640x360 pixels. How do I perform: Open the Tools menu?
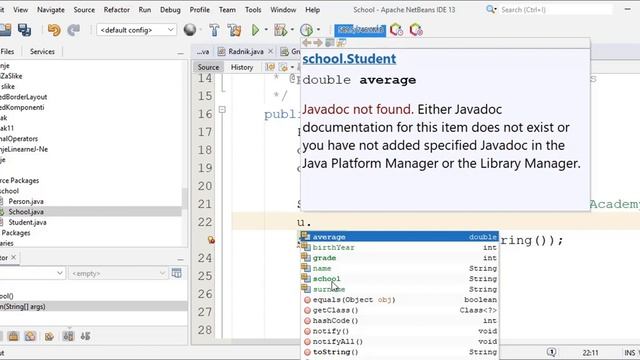tap(253, 9)
